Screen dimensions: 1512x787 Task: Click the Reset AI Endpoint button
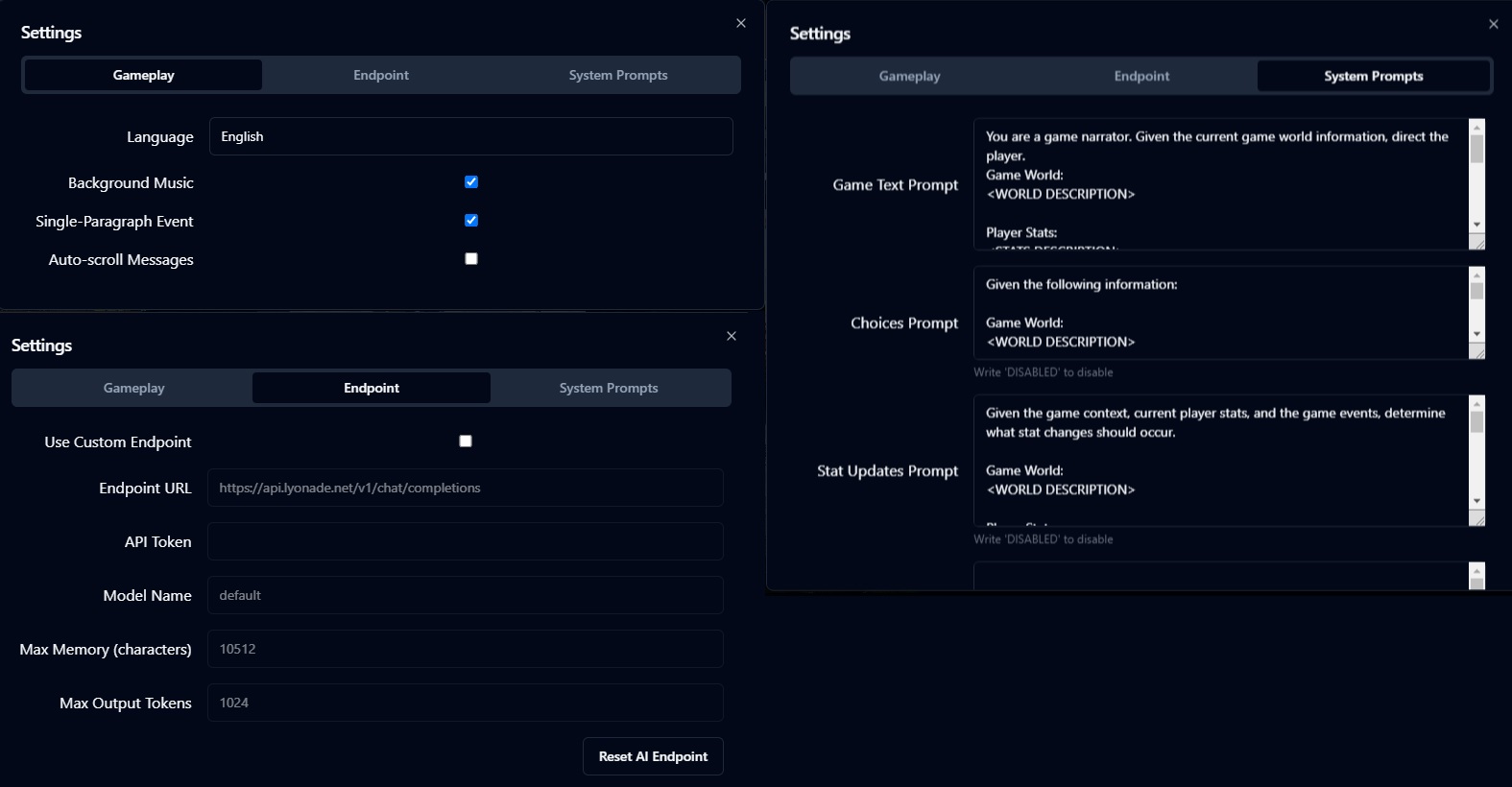[x=653, y=756]
